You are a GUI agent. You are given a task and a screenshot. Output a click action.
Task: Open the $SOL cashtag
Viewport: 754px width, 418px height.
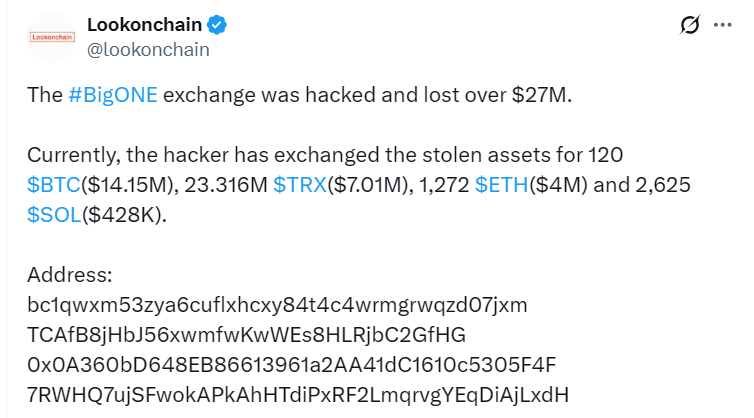[x=54, y=215]
